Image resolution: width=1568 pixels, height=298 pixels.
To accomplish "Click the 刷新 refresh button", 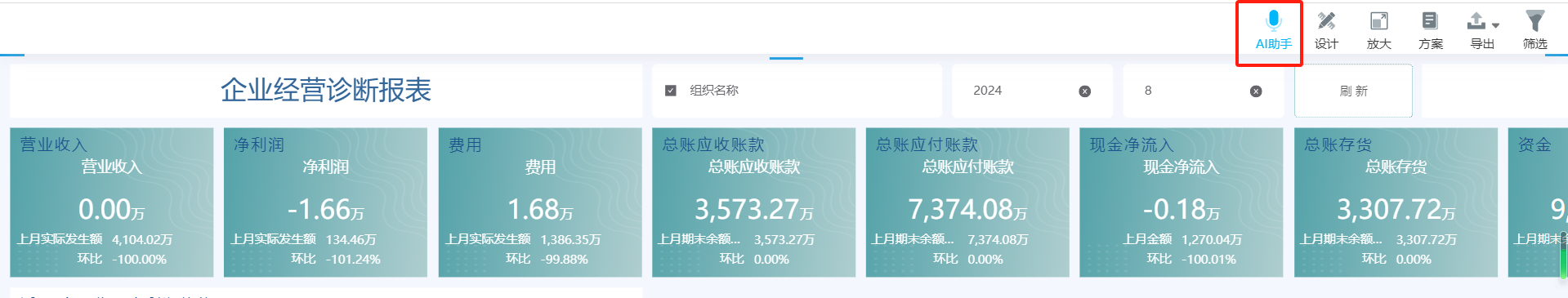I will 1353,91.
